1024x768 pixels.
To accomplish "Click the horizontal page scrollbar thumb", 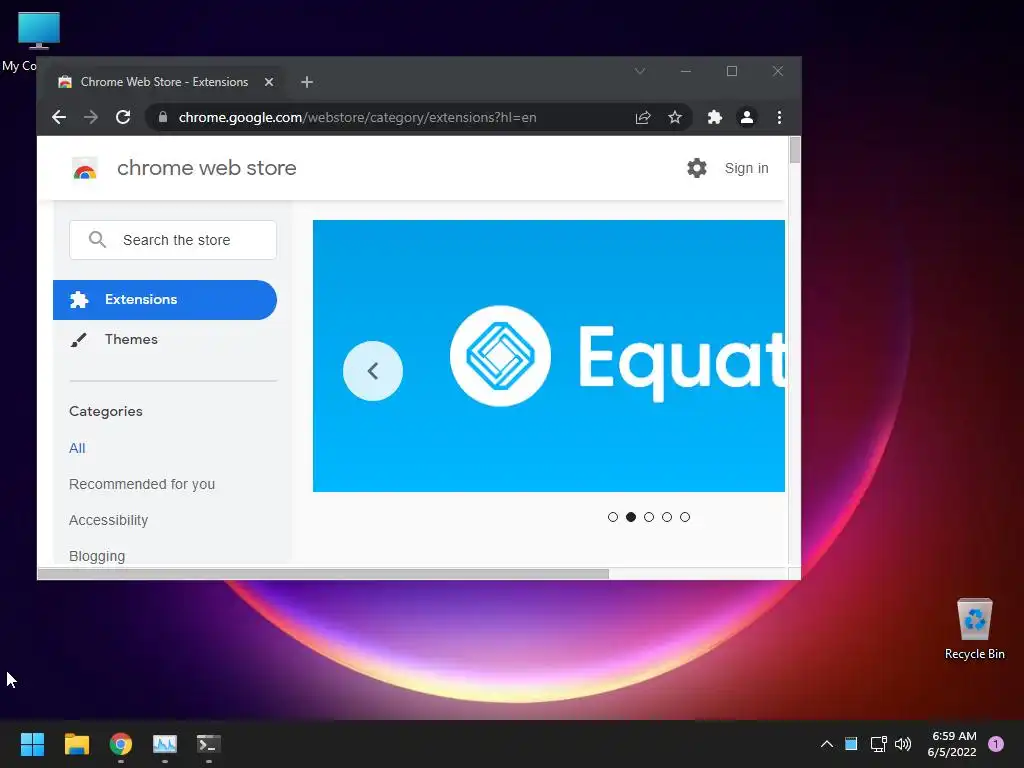I will click(323, 573).
